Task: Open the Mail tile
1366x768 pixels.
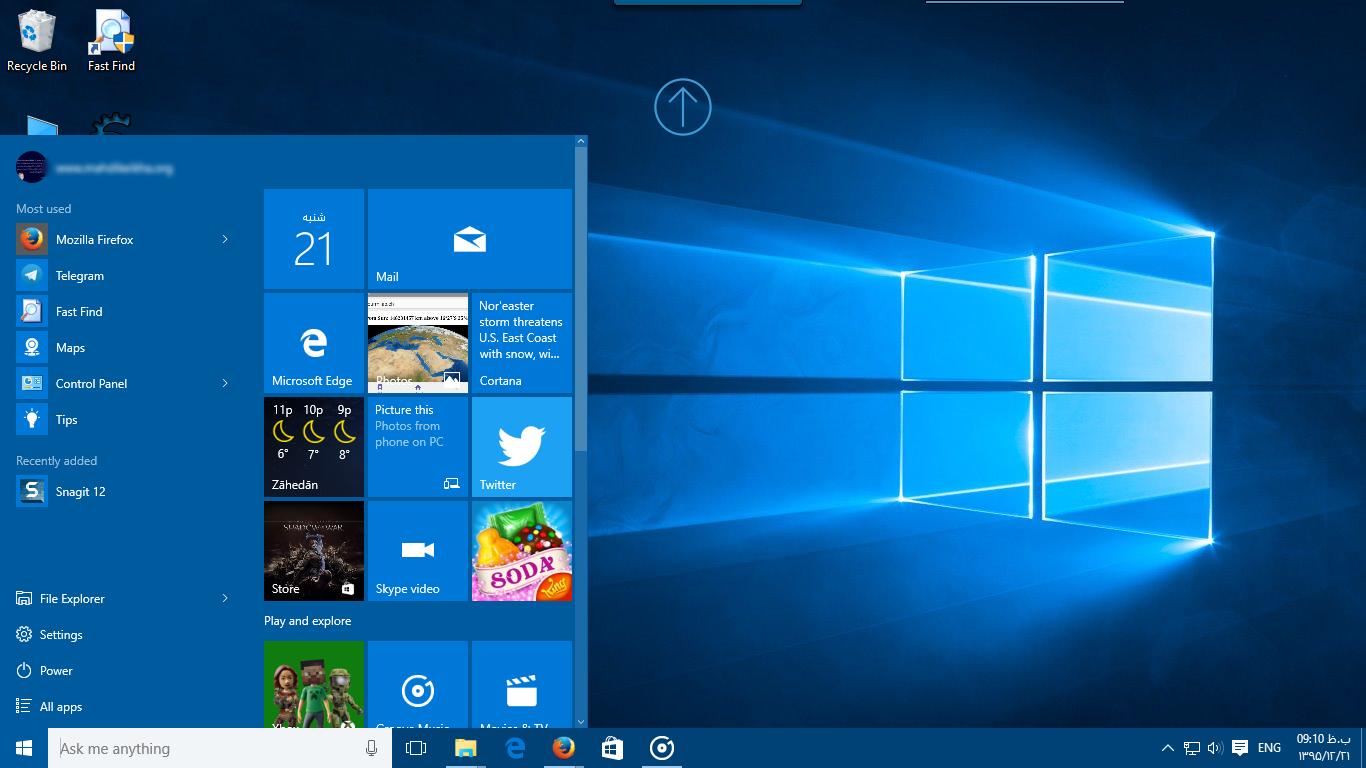Action: 470,239
